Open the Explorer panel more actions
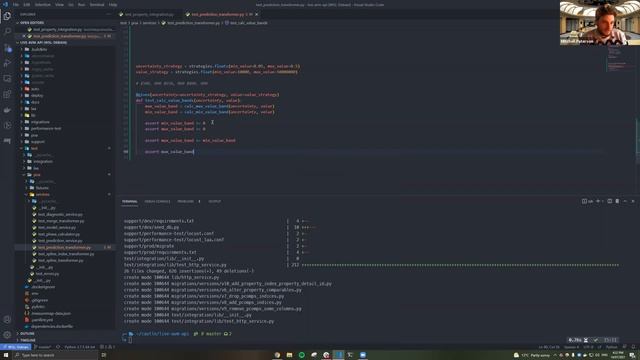Screen dimensions: 640x360 pos(109,14)
